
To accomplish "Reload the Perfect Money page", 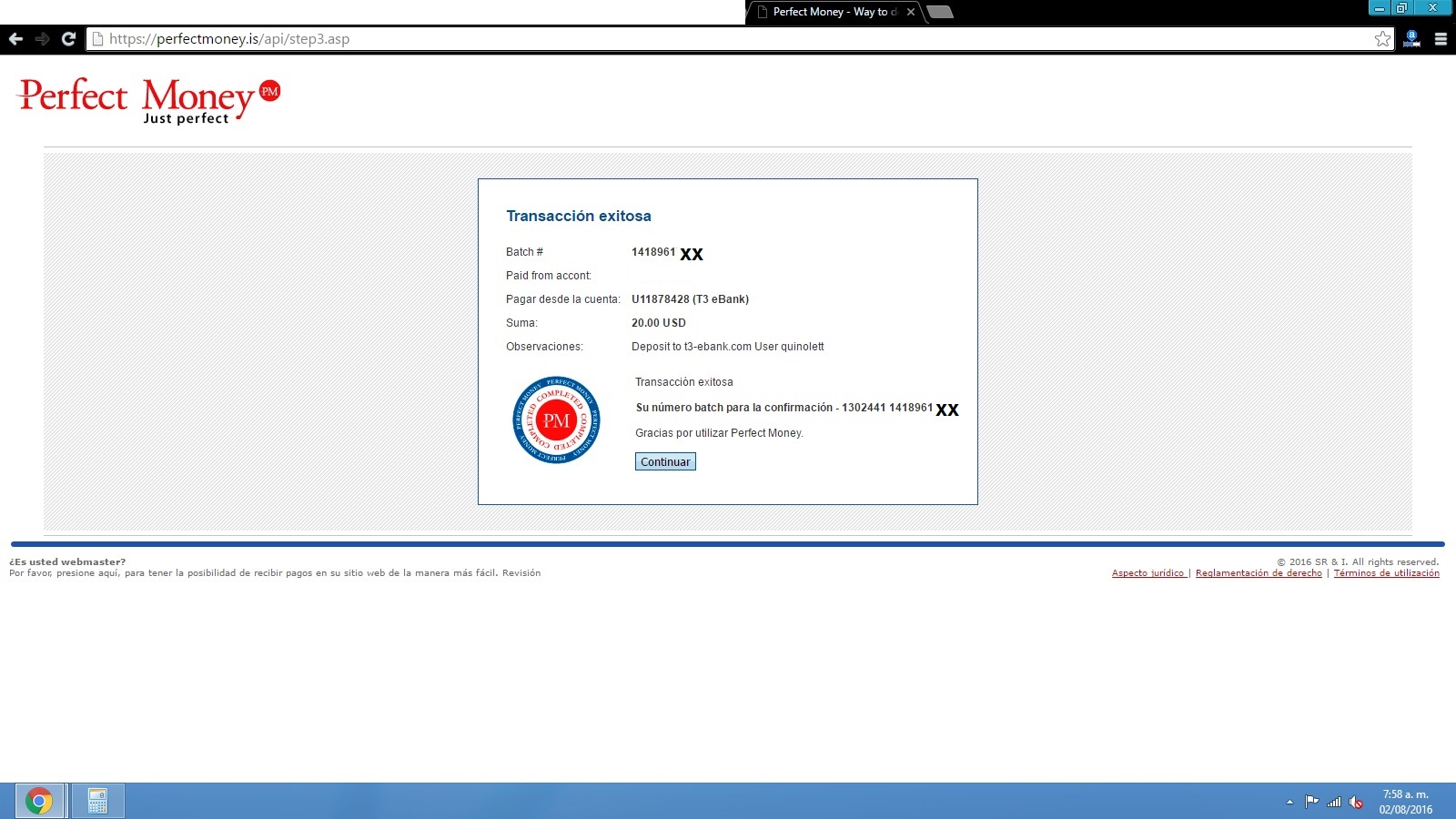I will (x=68, y=39).
